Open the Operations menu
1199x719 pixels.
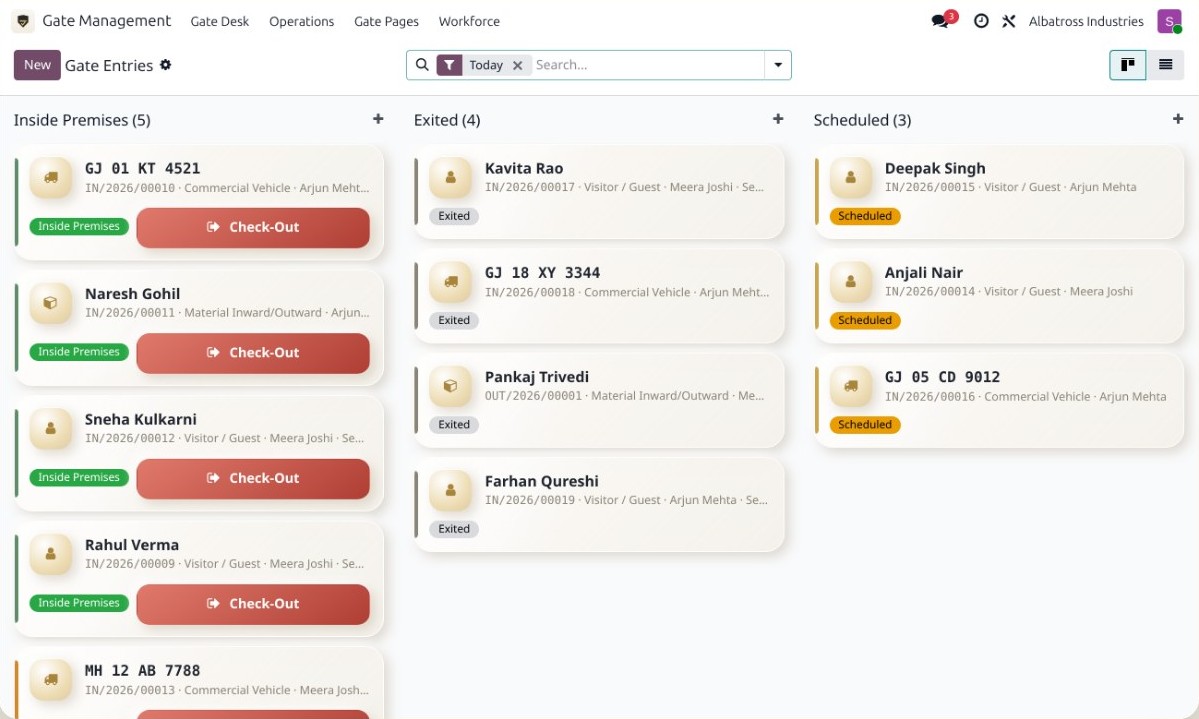301,21
